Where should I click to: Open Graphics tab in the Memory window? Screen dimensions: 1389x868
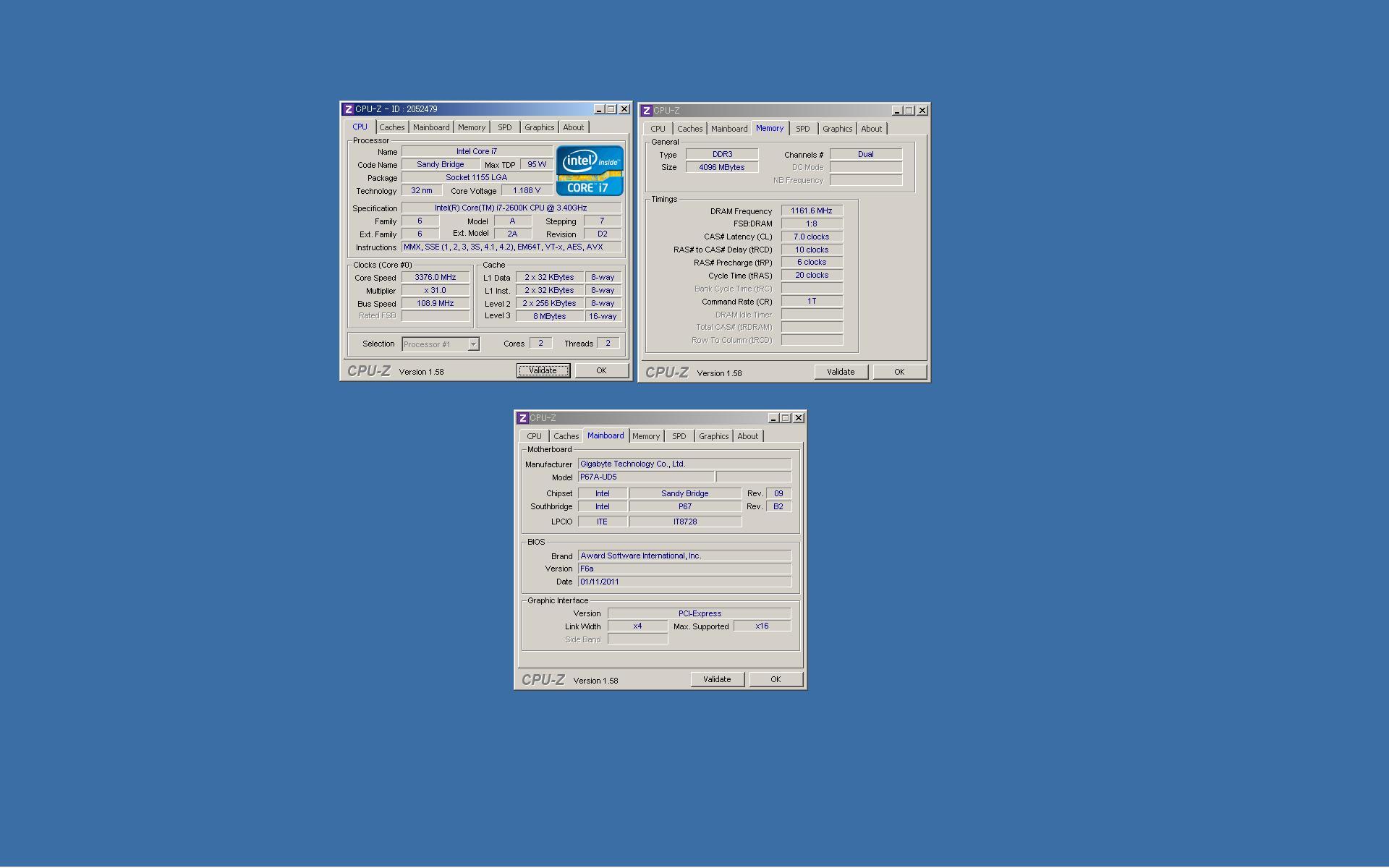838,129
